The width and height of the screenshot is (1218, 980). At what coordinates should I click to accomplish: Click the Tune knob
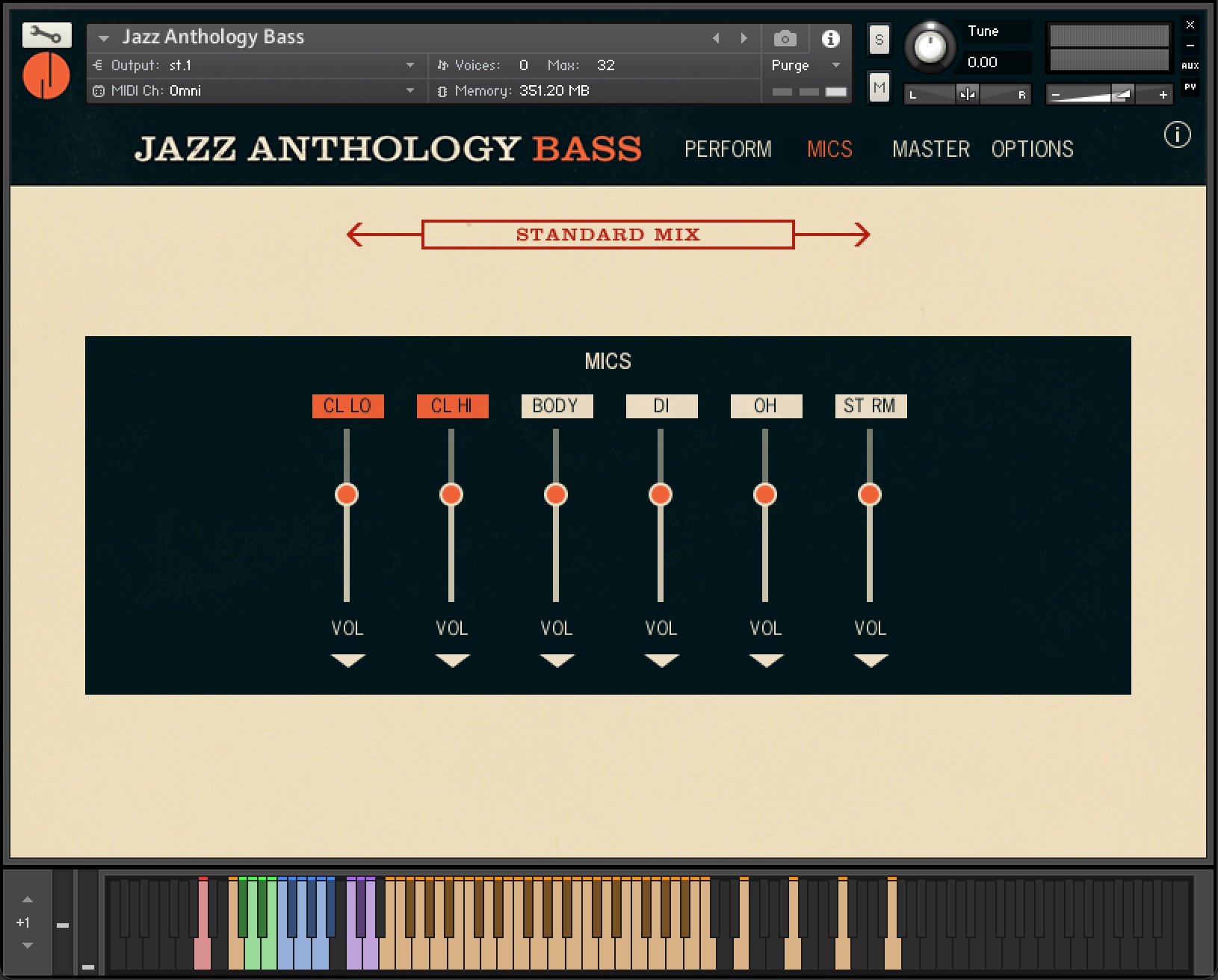[930, 47]
